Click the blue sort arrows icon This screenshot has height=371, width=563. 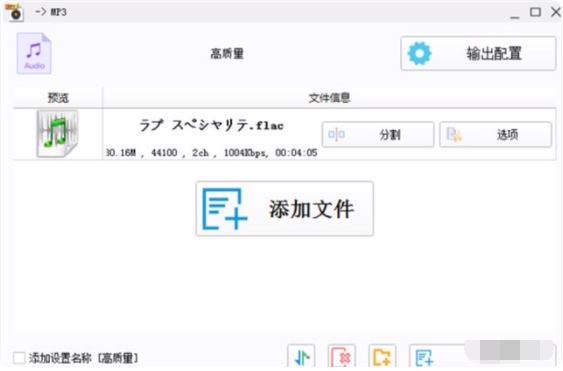pos(301,356)
